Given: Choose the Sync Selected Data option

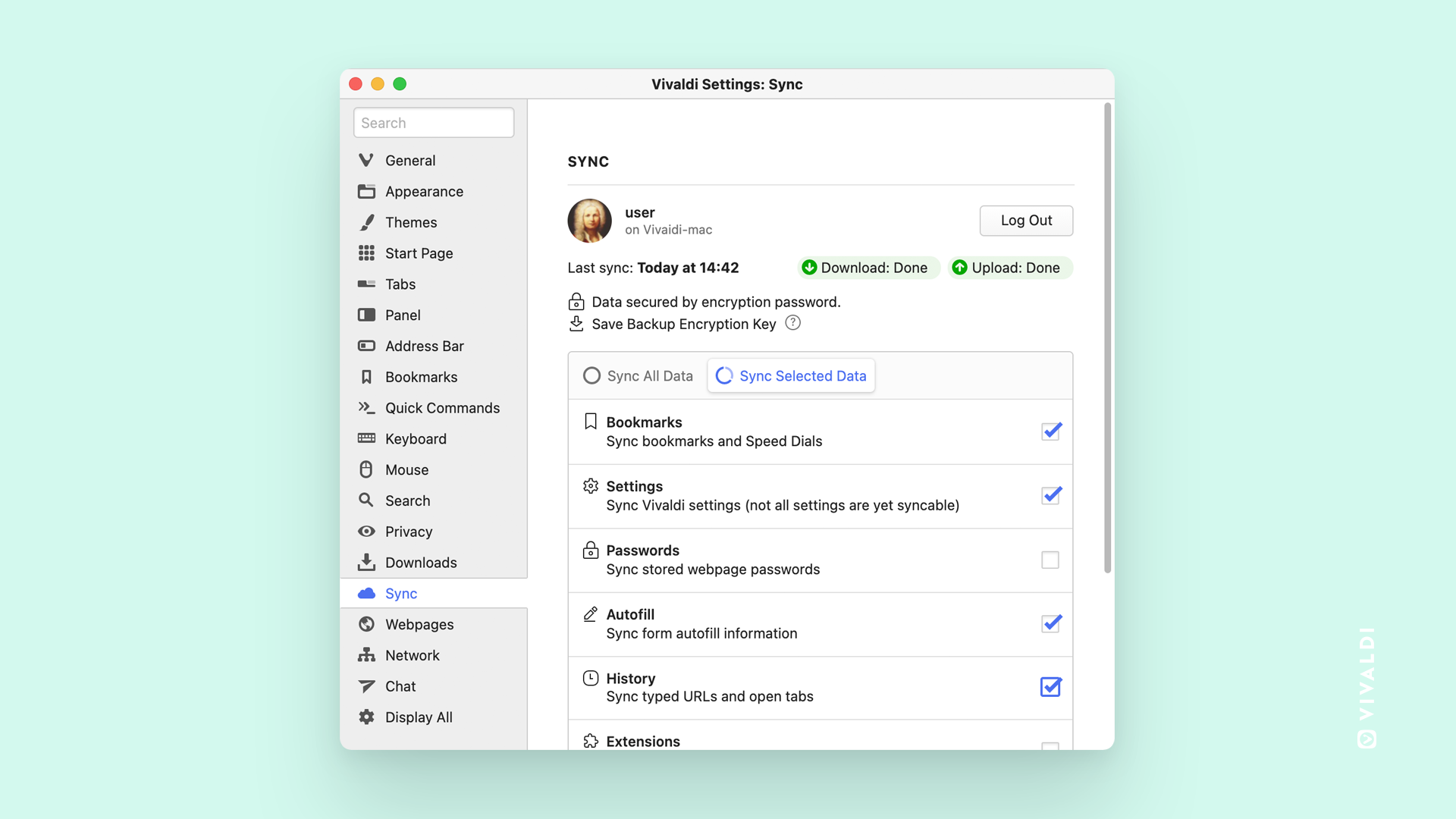Looking at the screenshot, I should click(x=791, y=376).
